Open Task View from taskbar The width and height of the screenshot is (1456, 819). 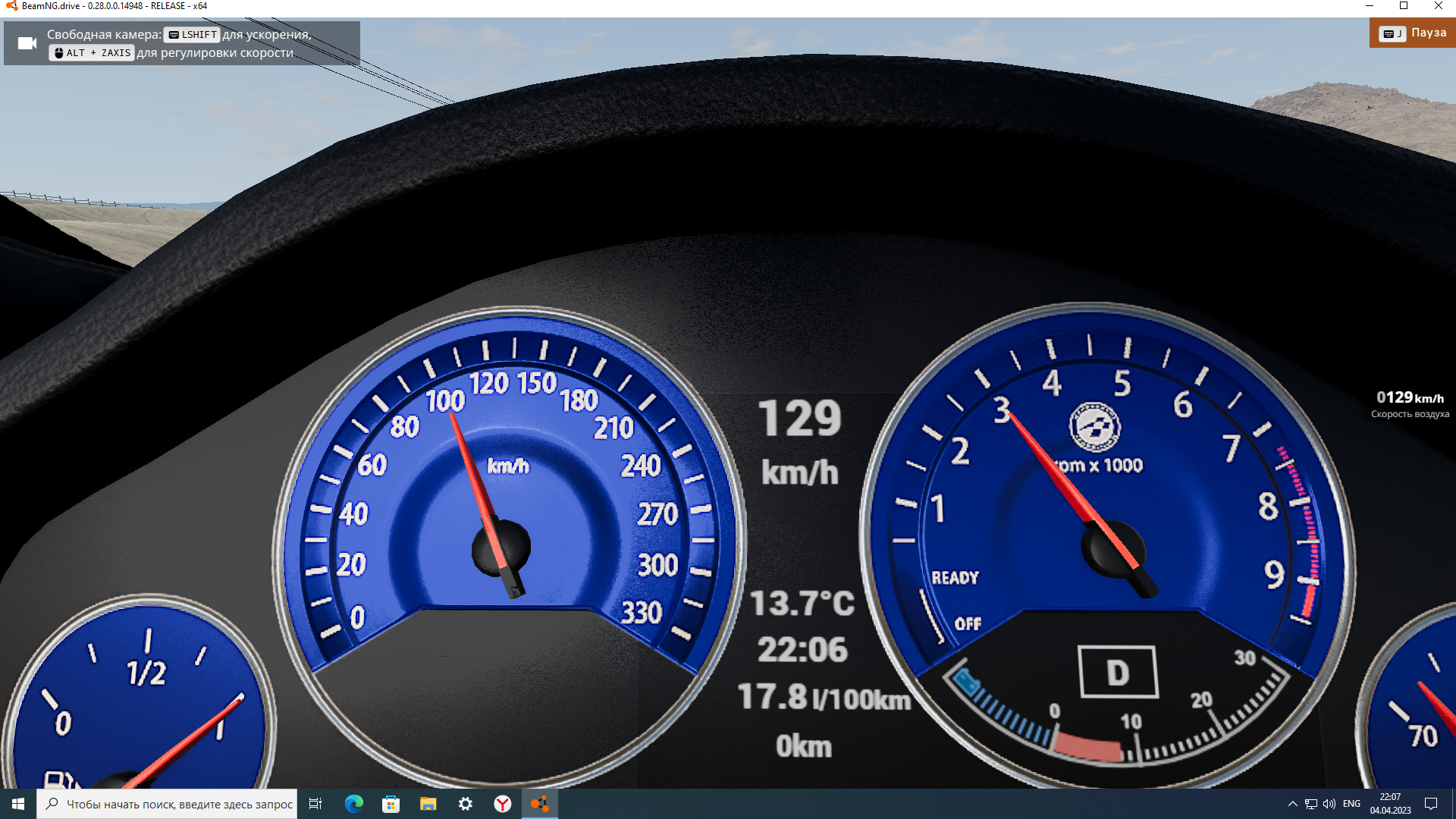click(315, 804)
